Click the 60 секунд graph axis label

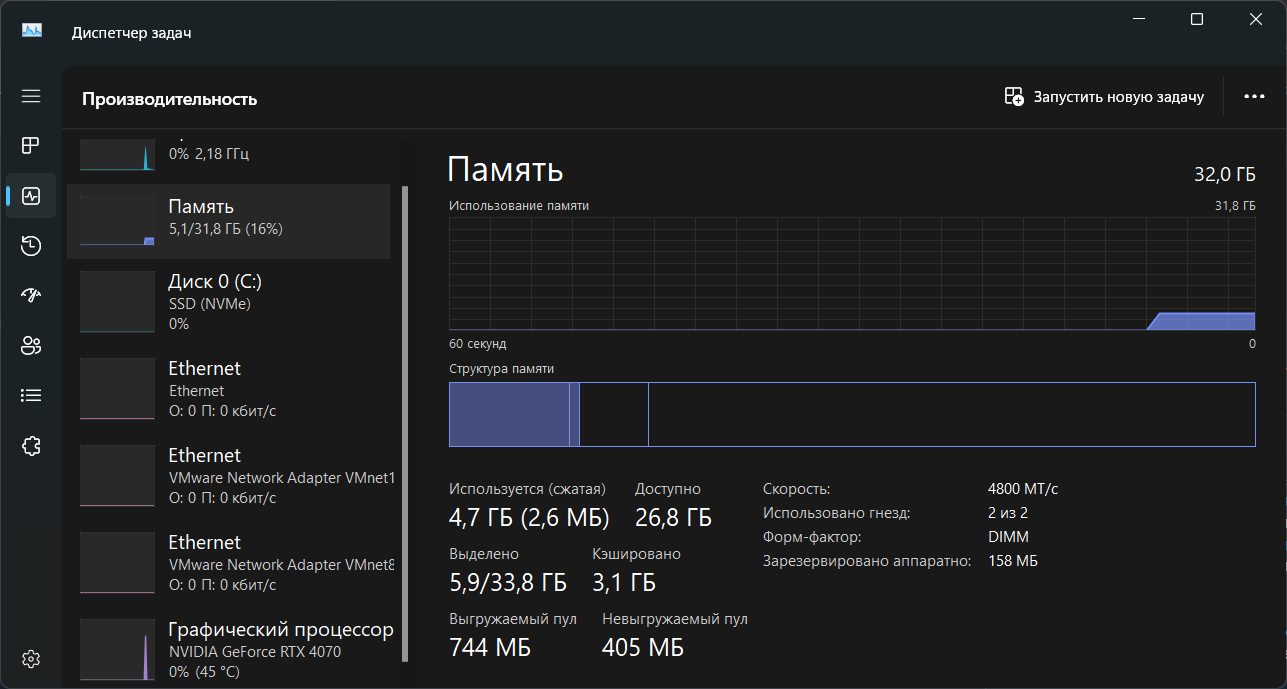(478, 343)
